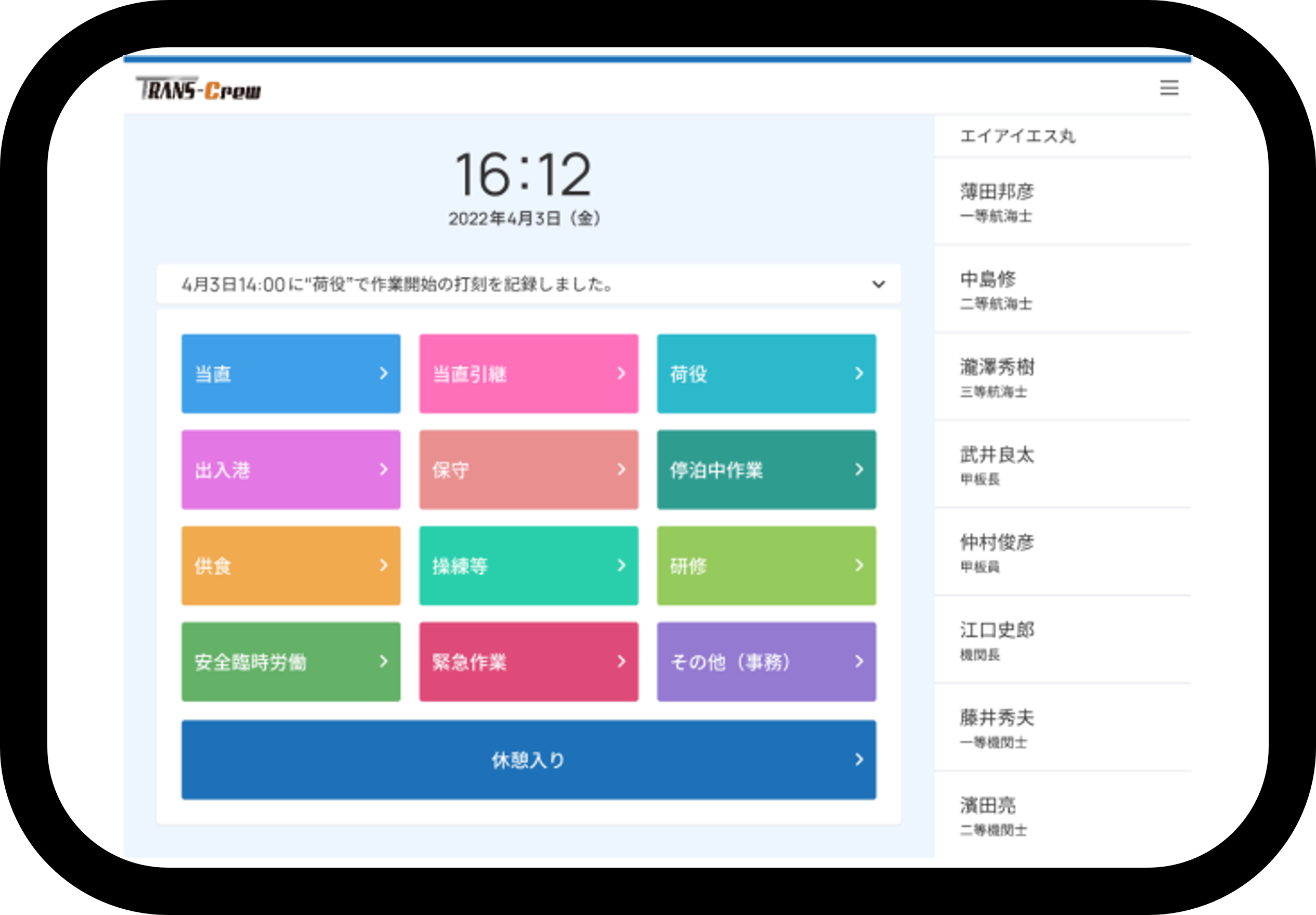This screenshot has height=915, width=1316.
Task: Select crew member 藤井秀夫
Action: click(1063, 728)
